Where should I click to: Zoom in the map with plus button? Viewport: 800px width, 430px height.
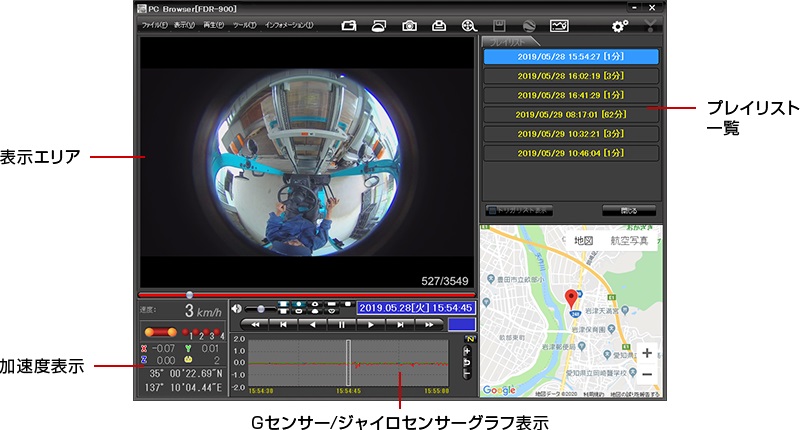coord(647,353)
